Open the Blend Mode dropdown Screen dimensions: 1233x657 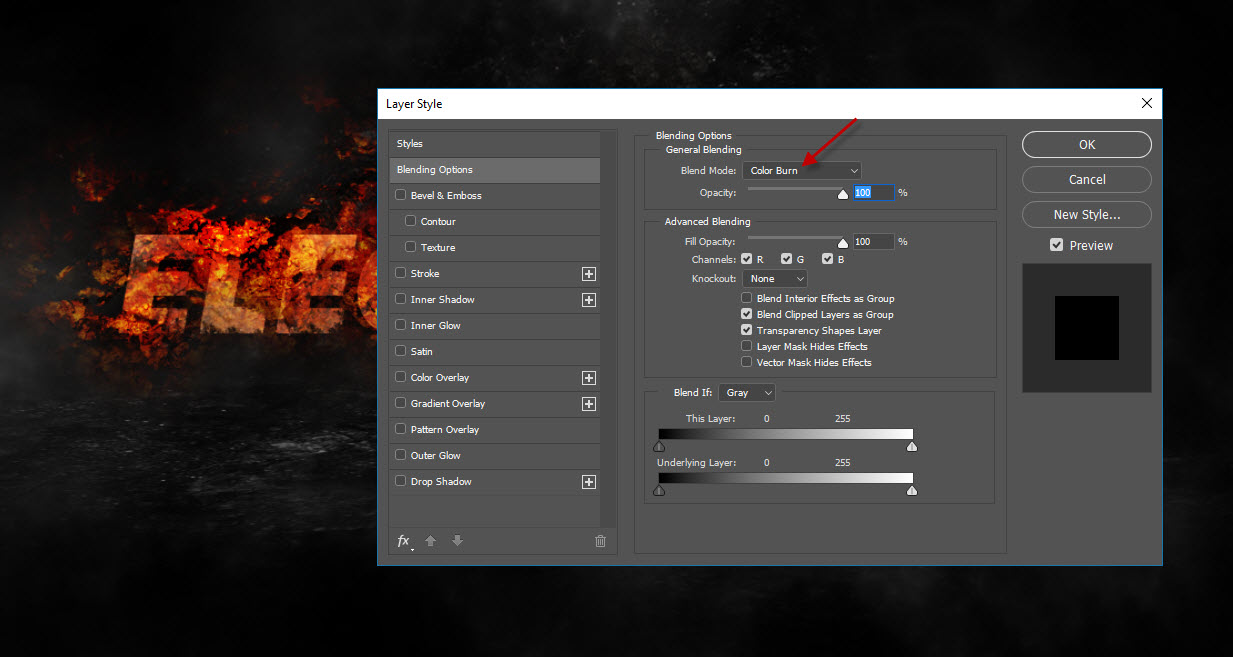801,171
